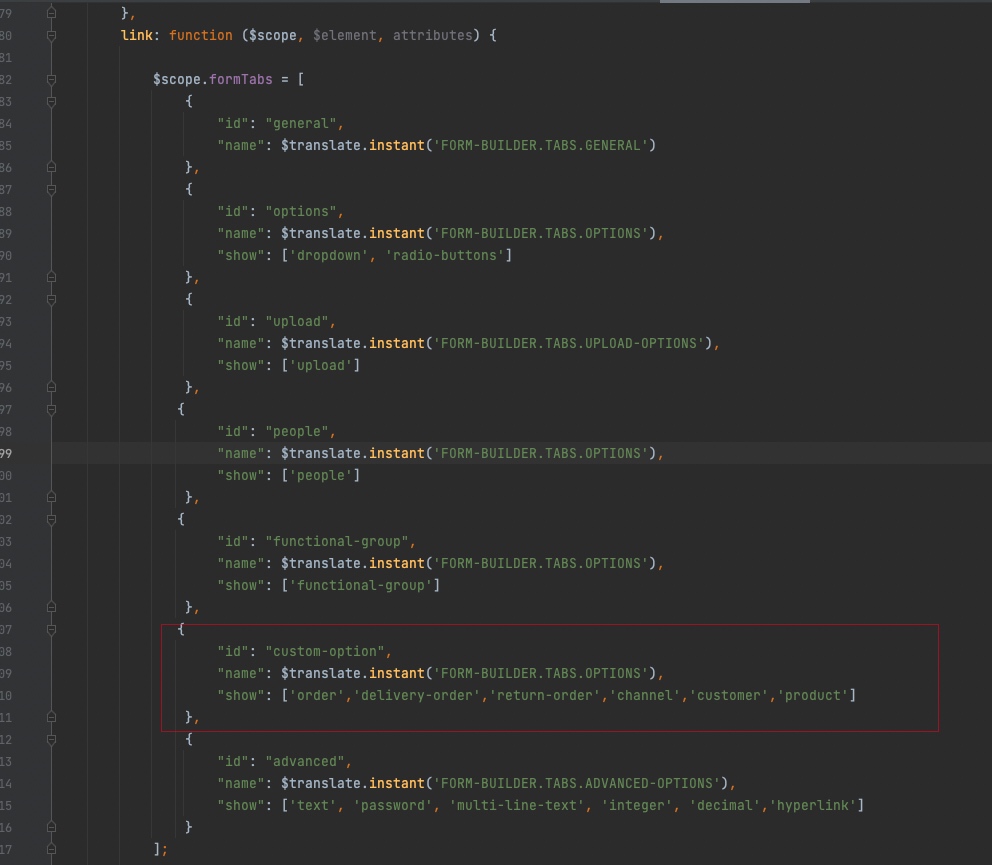
Task: Click the 'functional-group' string in show array
Action: [x=361, y=586]
